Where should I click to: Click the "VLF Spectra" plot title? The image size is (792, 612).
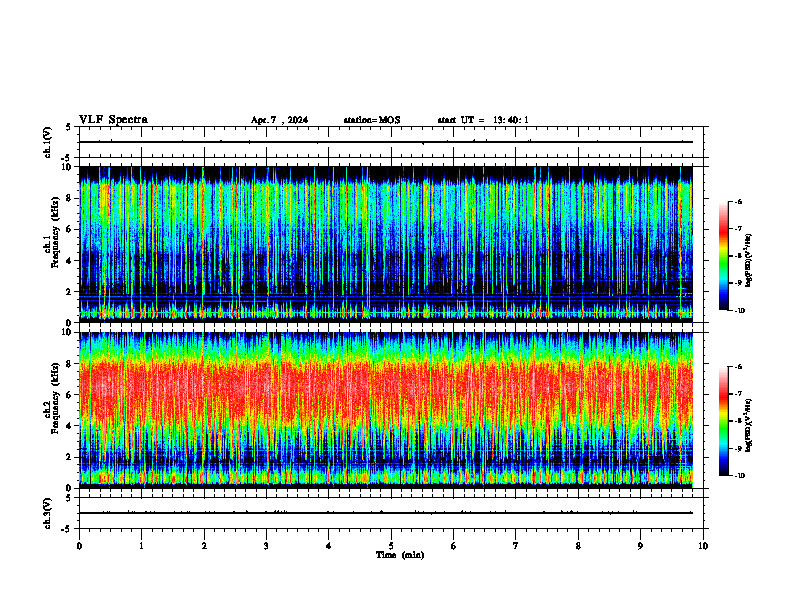[x=113, y=120]
